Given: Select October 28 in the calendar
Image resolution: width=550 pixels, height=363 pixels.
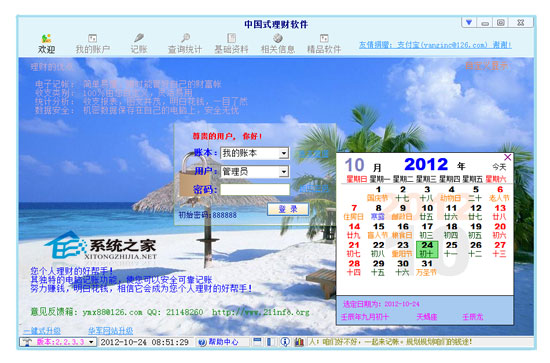Looking at the screenshot, I should click(x=354, y=268).
